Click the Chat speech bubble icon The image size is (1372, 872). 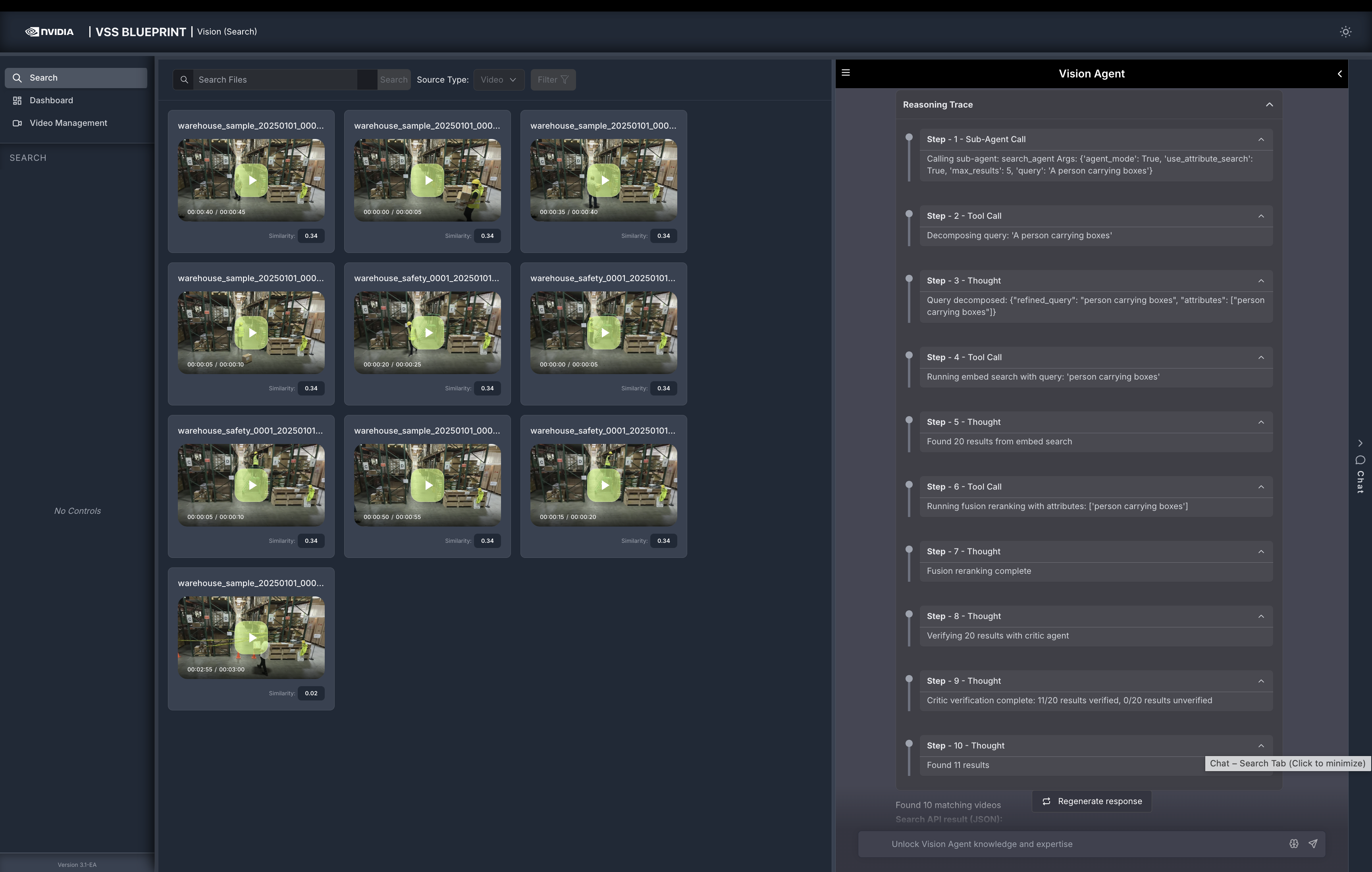coord(1360,460)
